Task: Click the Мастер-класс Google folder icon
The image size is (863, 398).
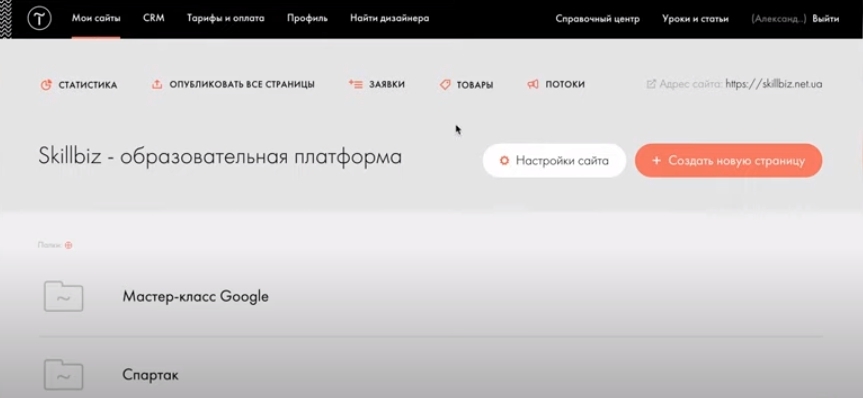Action: point(64,296)
